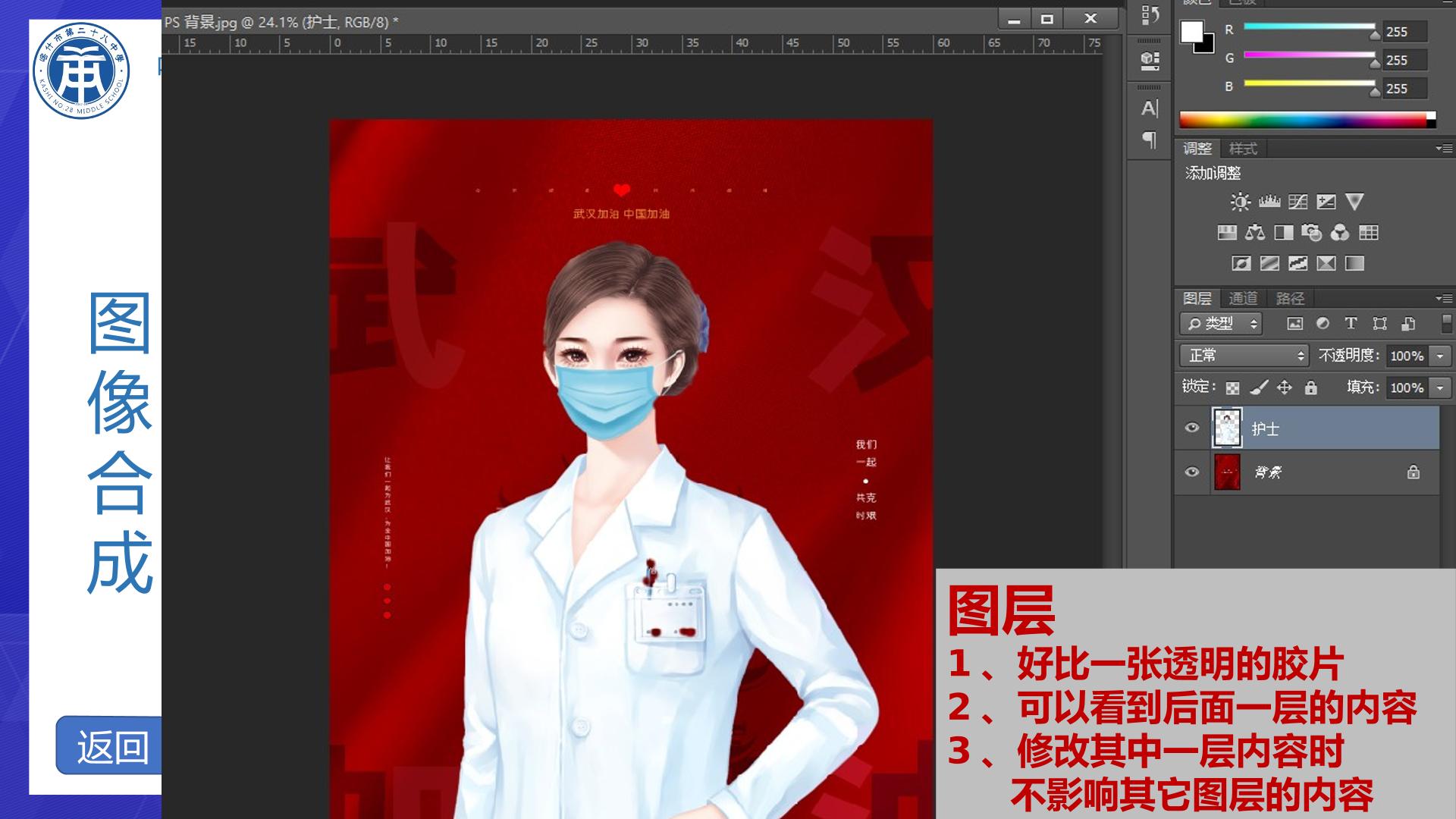
Task: Open the 类型 layer filter dropdown
Action: click(x=1220, y=324)
